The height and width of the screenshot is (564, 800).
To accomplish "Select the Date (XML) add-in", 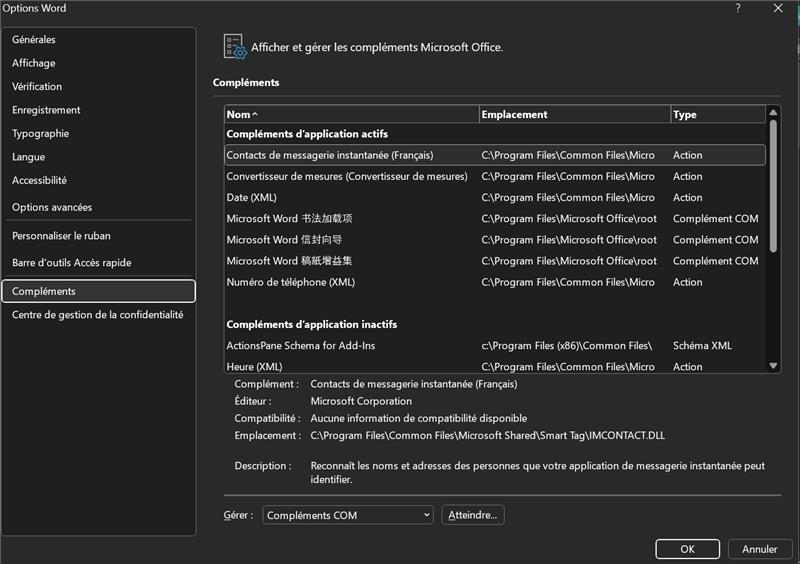I will 495,198.
